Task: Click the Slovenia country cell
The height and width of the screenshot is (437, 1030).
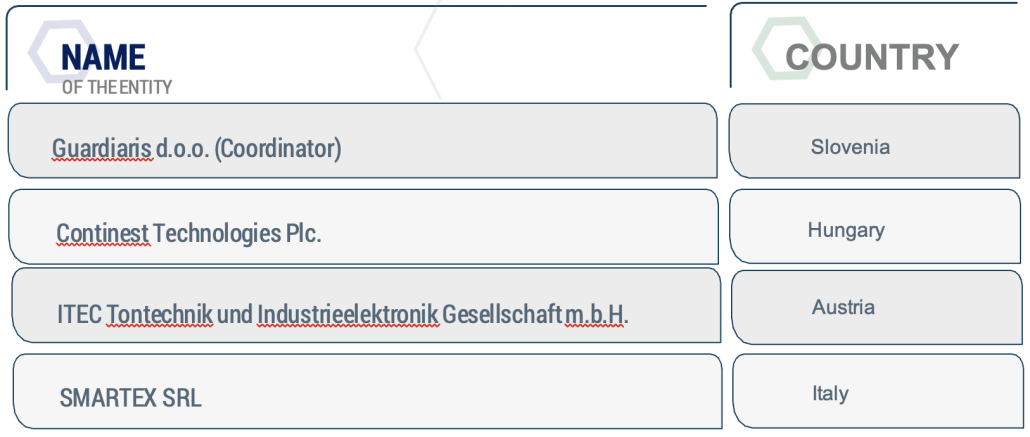Action: point(875,141)
